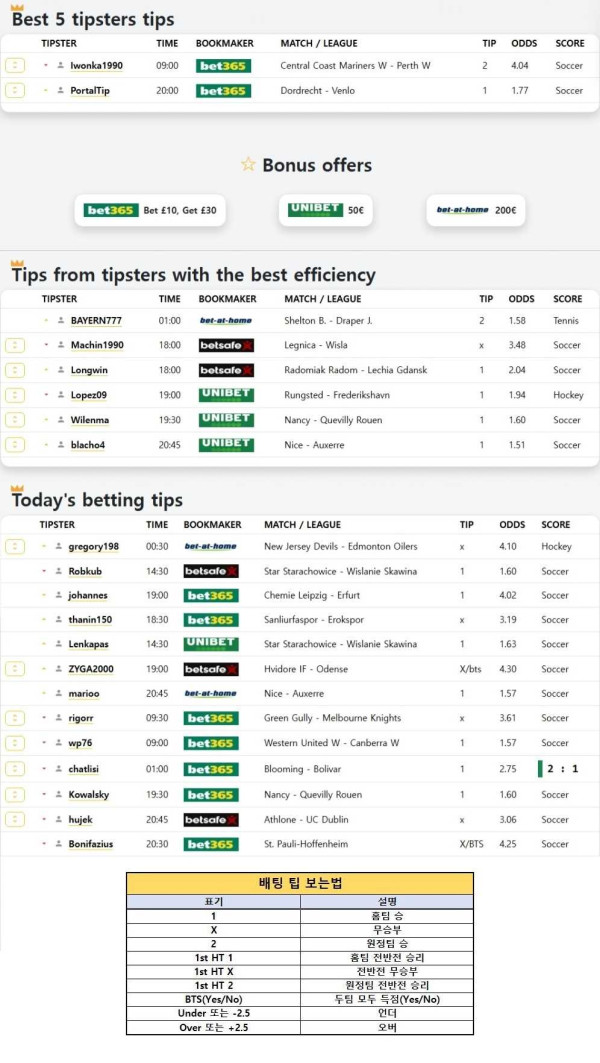Click the Unibet logo in Lopez09's row
This screenshot has height=1063, width=600.
(x=226, y=395)
